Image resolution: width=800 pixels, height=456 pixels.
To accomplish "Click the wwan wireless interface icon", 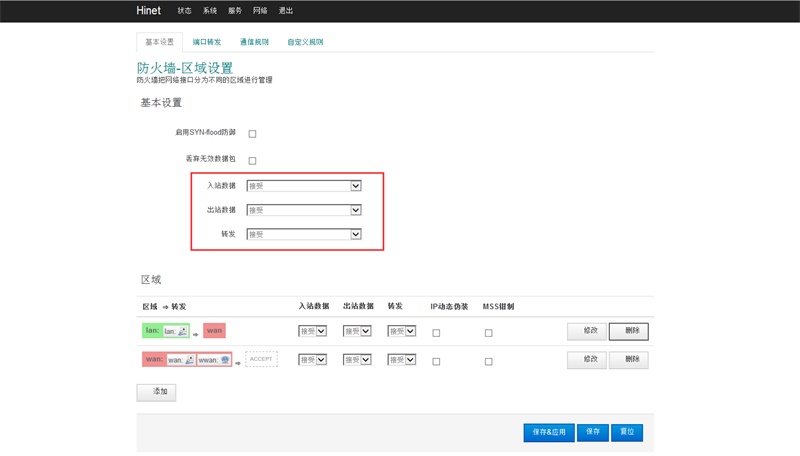I will click(226, 359).
